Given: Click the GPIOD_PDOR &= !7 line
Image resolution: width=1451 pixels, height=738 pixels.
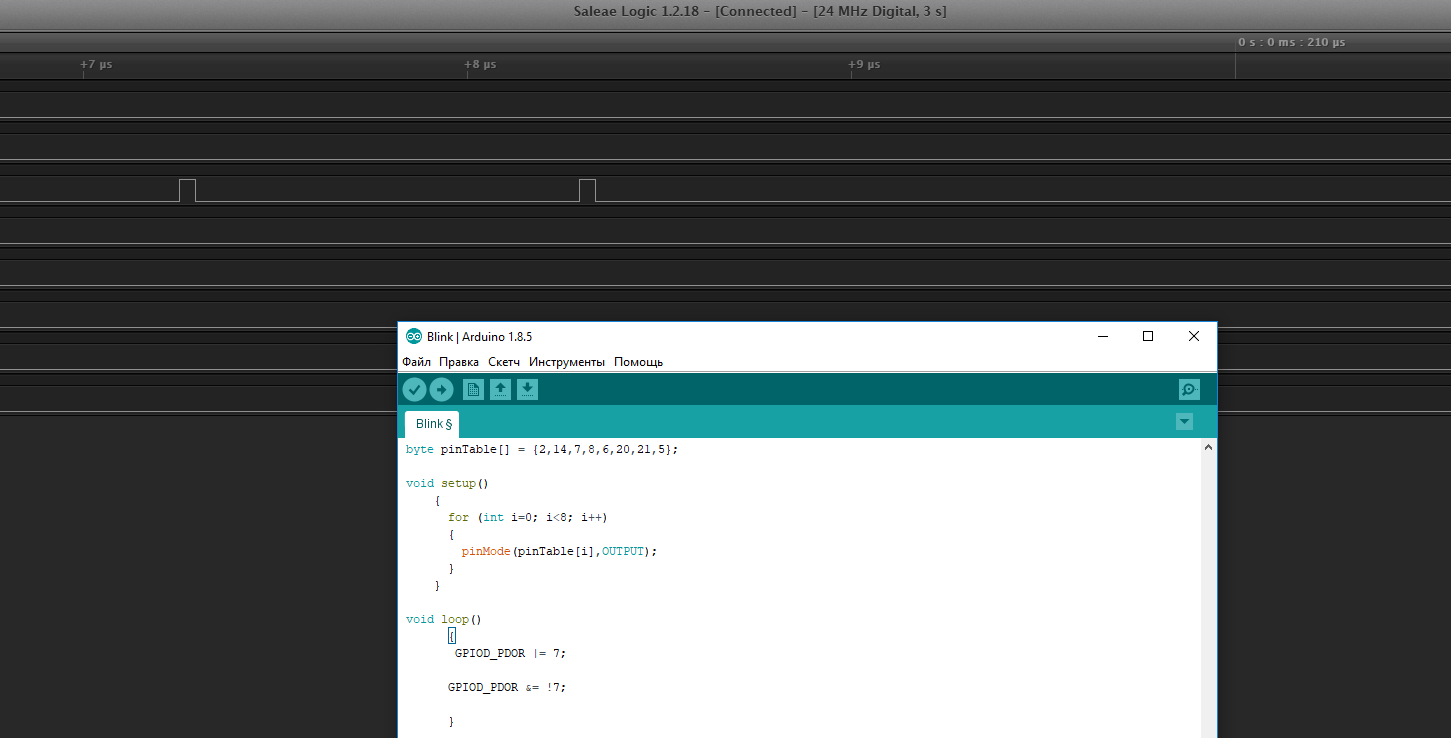Looking at the screenshot, I should 507,687.
